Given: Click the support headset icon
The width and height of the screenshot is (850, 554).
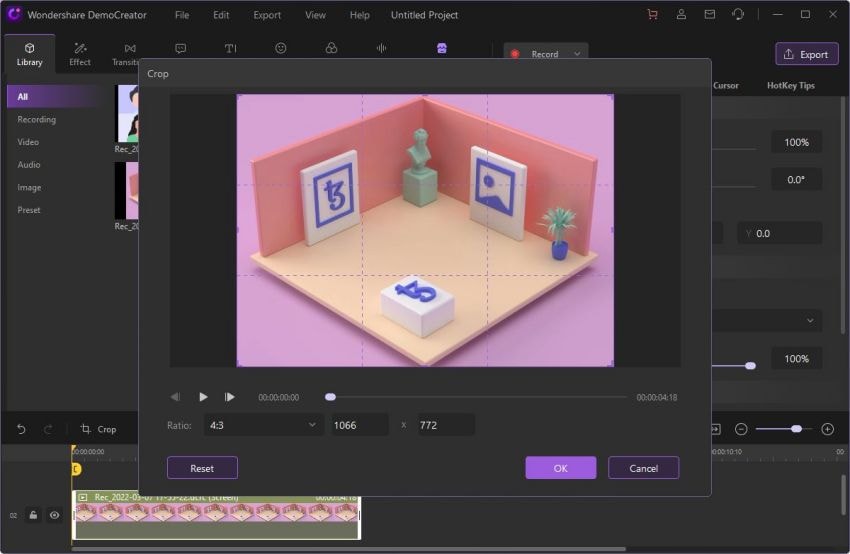Looking at the screenshot, I should tap(738, 15).
